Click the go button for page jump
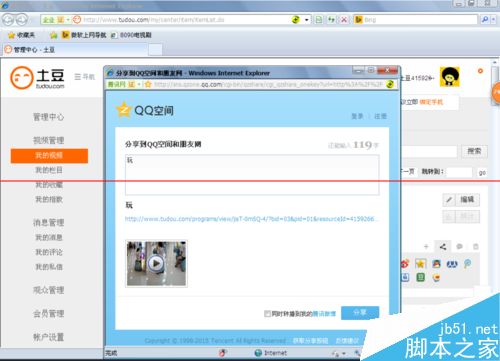This screenshot has width=500, height=361. coord(482,173)
